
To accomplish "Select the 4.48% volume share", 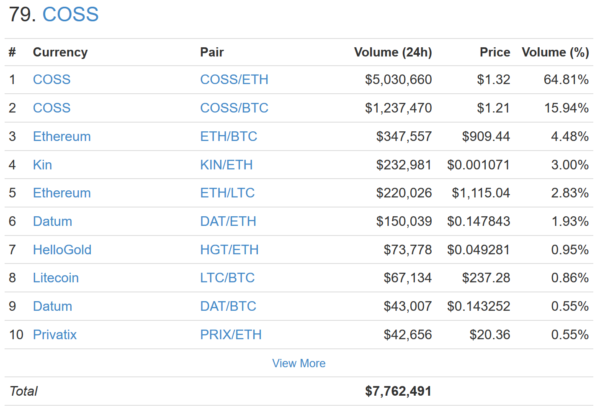I will pos(570,137).
